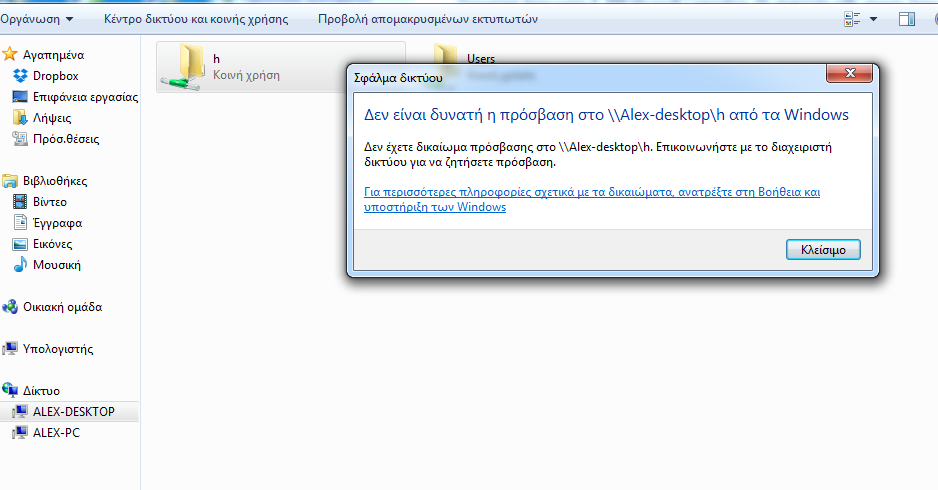
Task: Click the Μουσική music note icon
Action: 20,264
